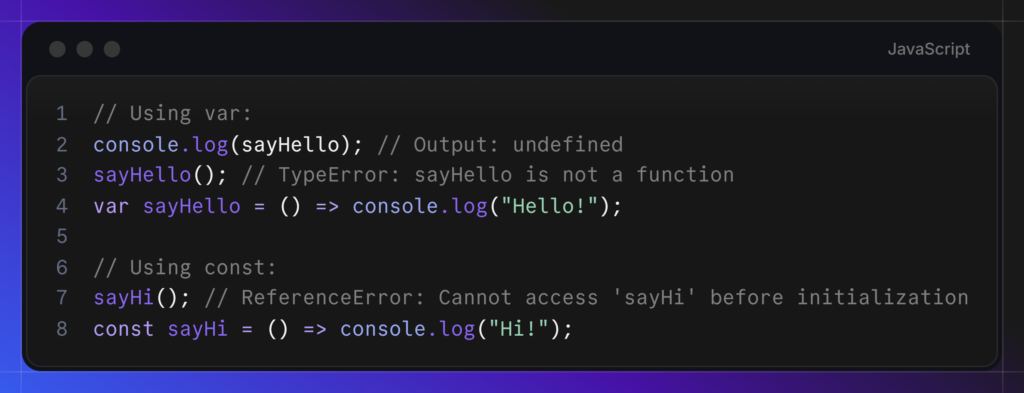Click the TypeError comment on line 3
Screen dimensions: 1024x393
487,175
